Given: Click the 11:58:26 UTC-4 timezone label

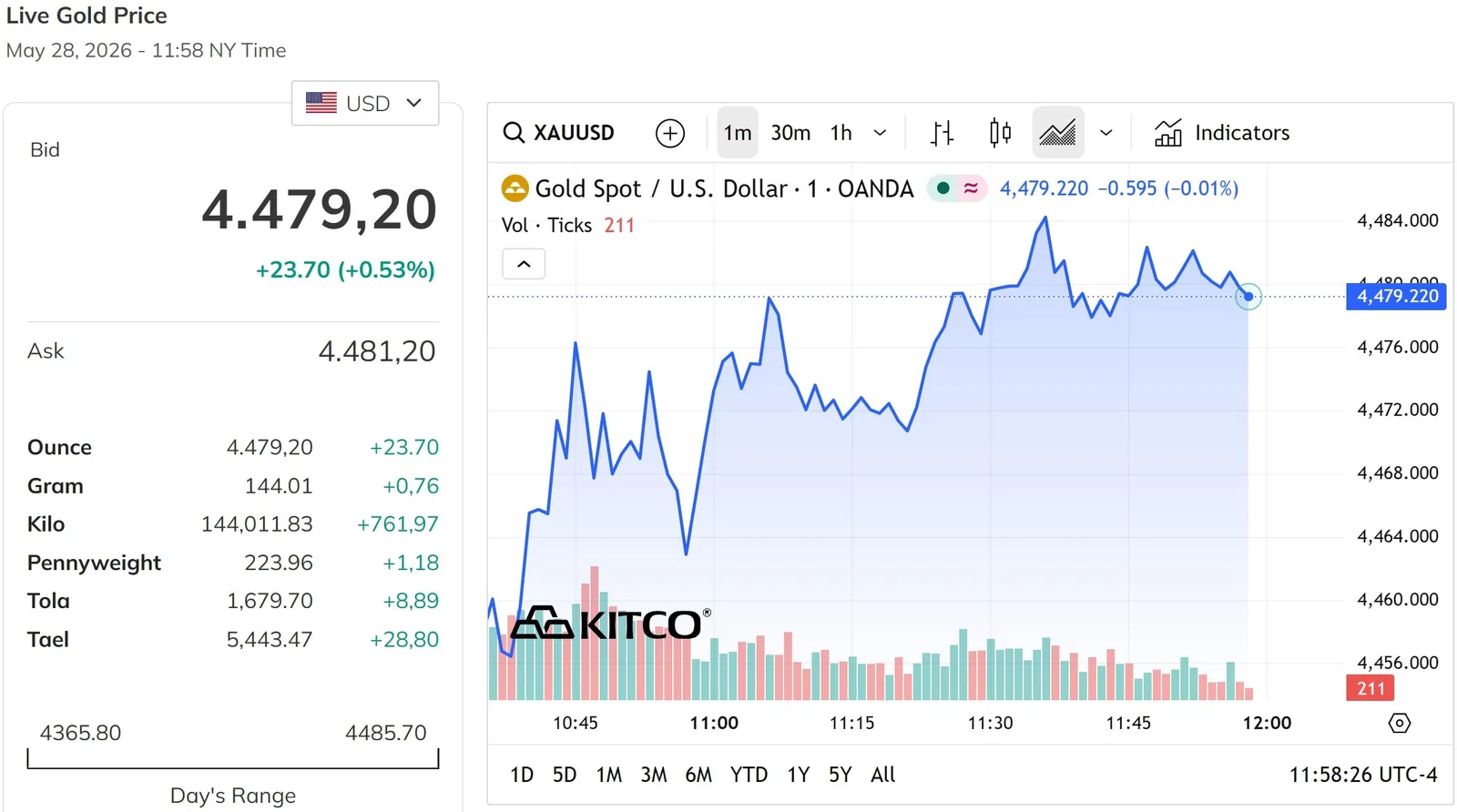Looking at the screenshot, I should [x=1363, y=775].
